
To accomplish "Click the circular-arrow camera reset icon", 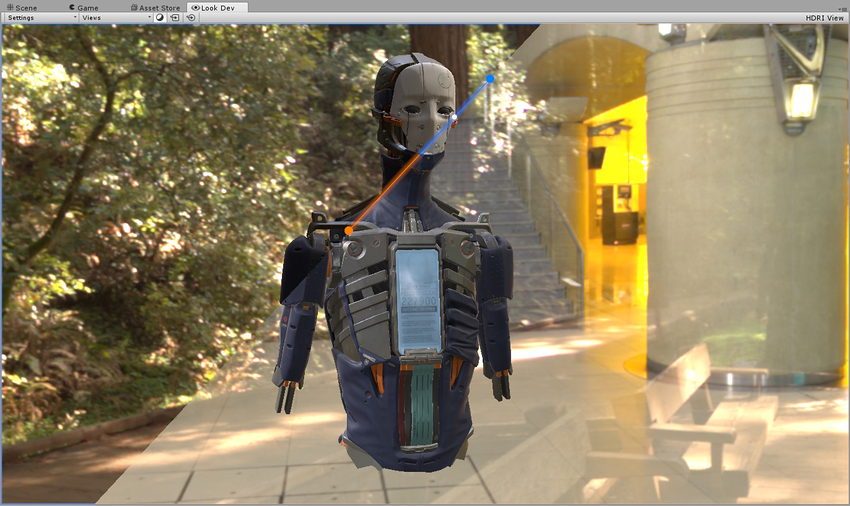I will tap(191, 17).
